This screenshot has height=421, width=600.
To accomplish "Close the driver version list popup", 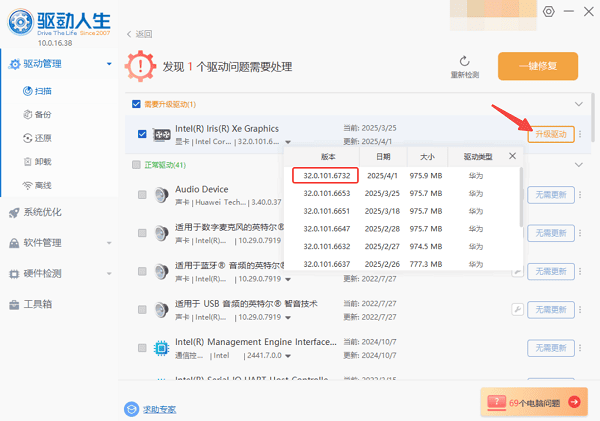I will 512,156.
